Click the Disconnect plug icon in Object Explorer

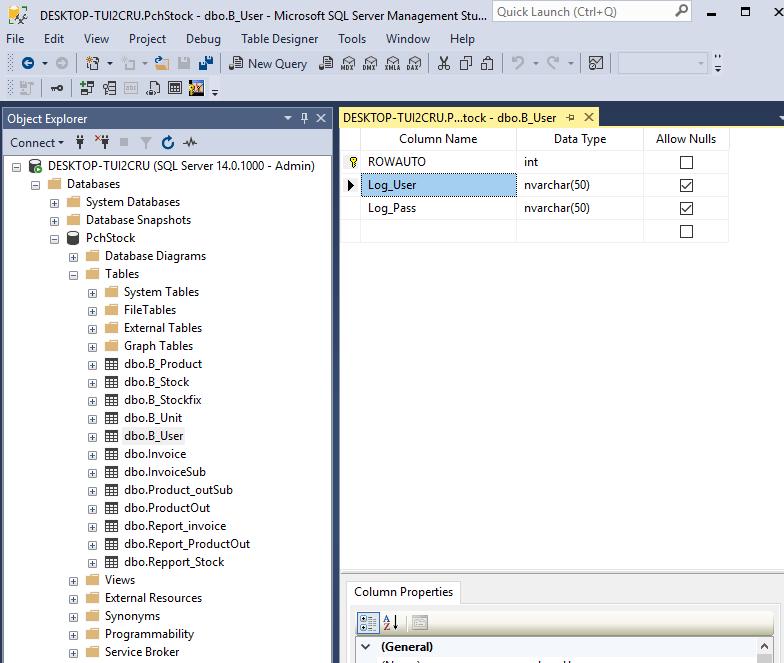click(101, 143)
